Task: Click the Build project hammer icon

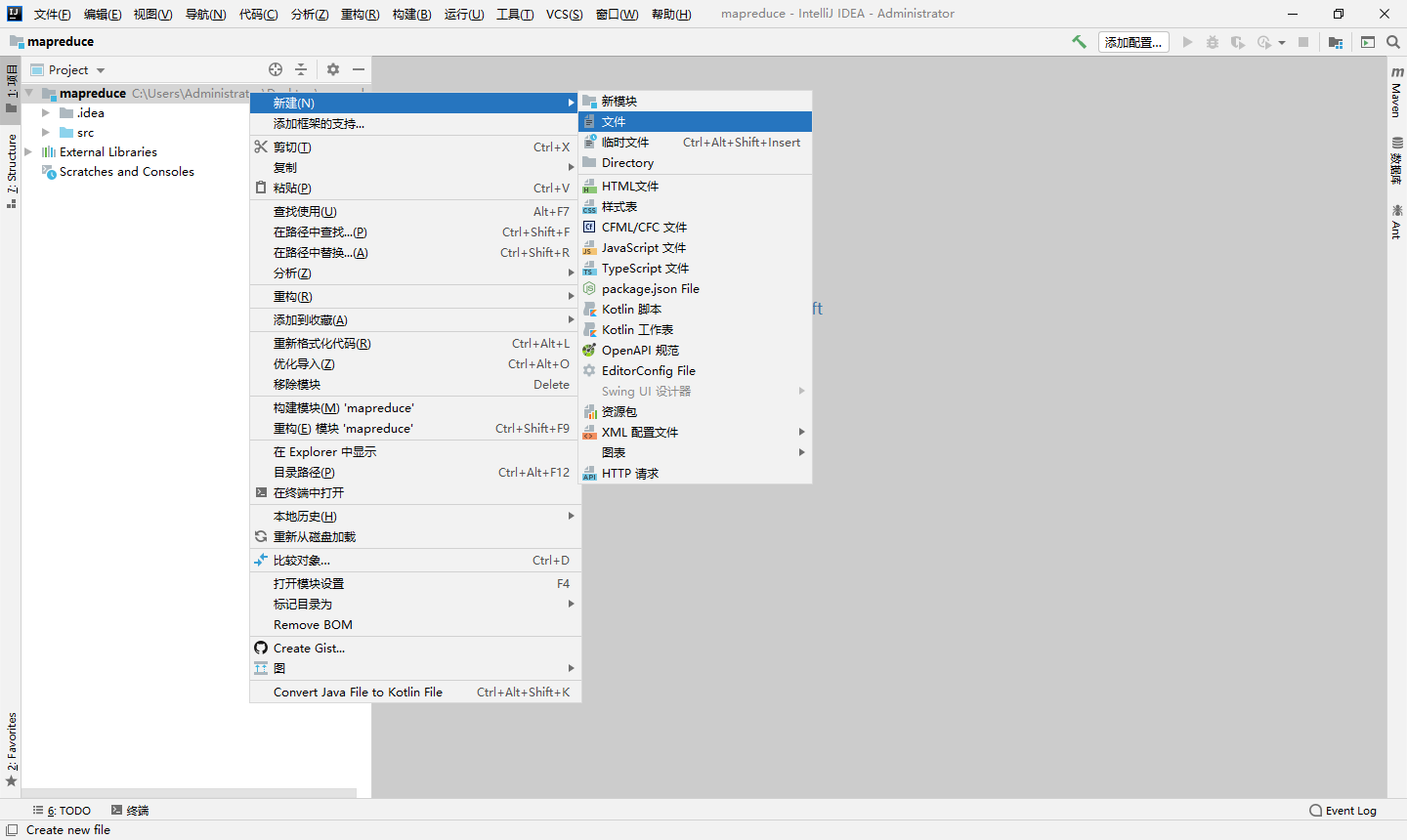Action: [x=1079, y=42]
